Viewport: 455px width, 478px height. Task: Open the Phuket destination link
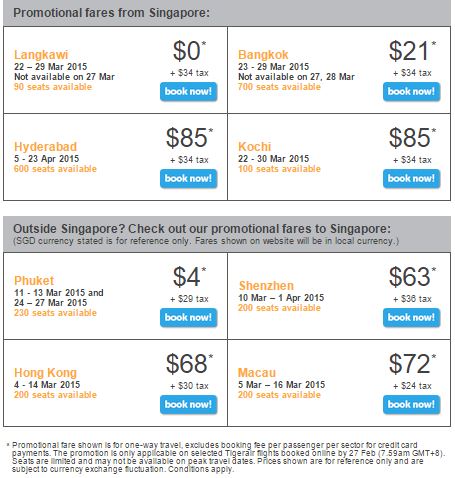34,280
